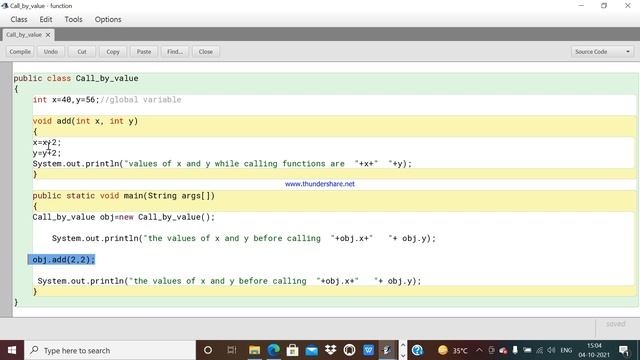Open the notification center icon
Screen dimensions: 640x360
pos(624,350)
